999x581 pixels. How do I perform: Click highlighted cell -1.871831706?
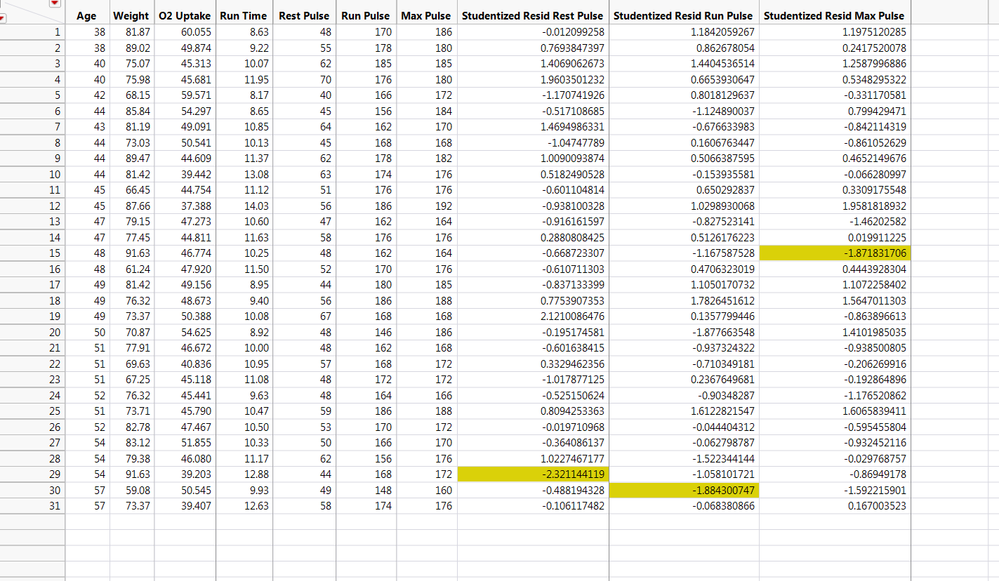point(835,254)
